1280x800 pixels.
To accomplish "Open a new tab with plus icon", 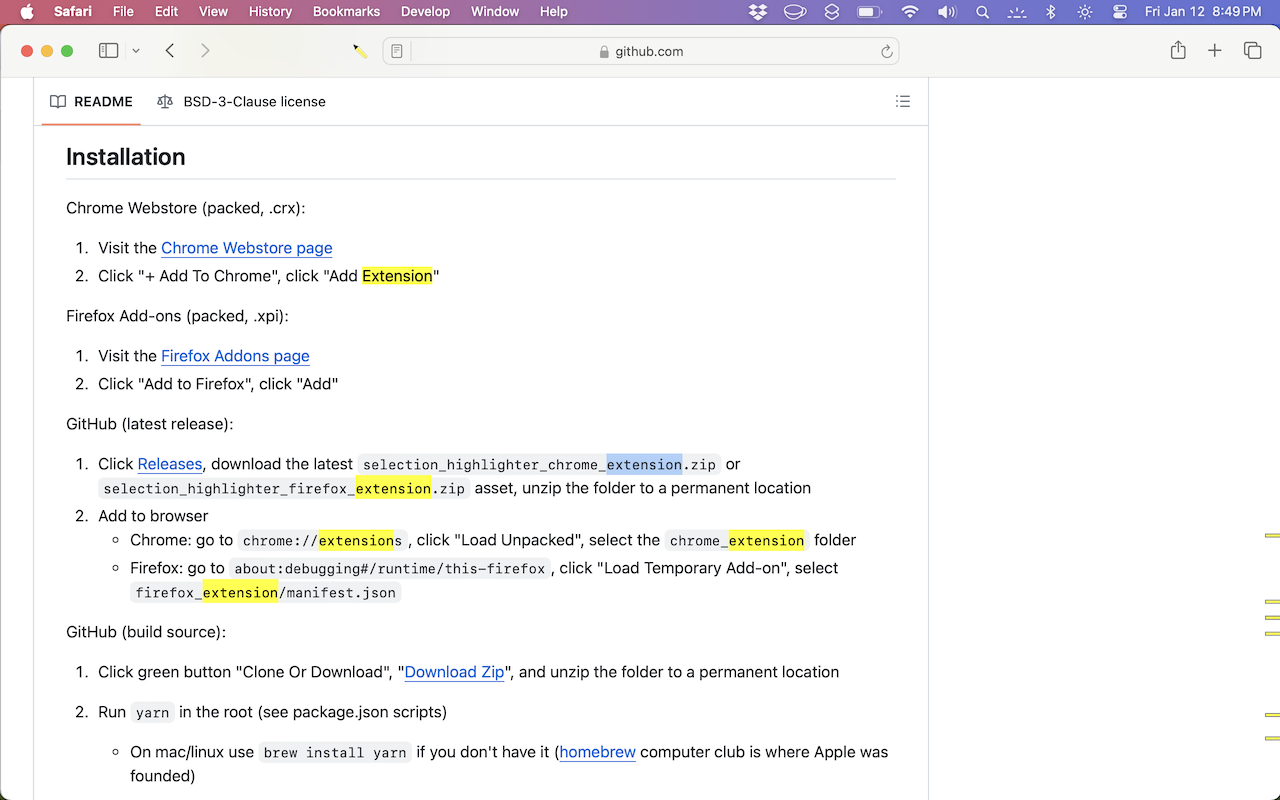I will pos(1215,51).
